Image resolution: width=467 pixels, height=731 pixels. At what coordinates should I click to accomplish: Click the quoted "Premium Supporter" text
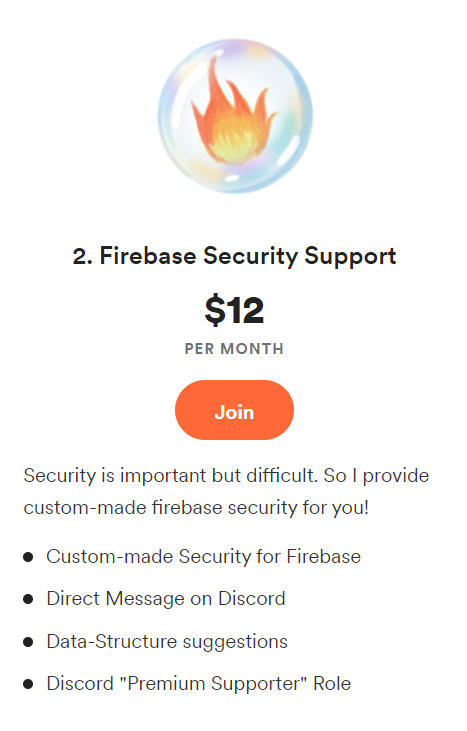click(x=213, y=684)
